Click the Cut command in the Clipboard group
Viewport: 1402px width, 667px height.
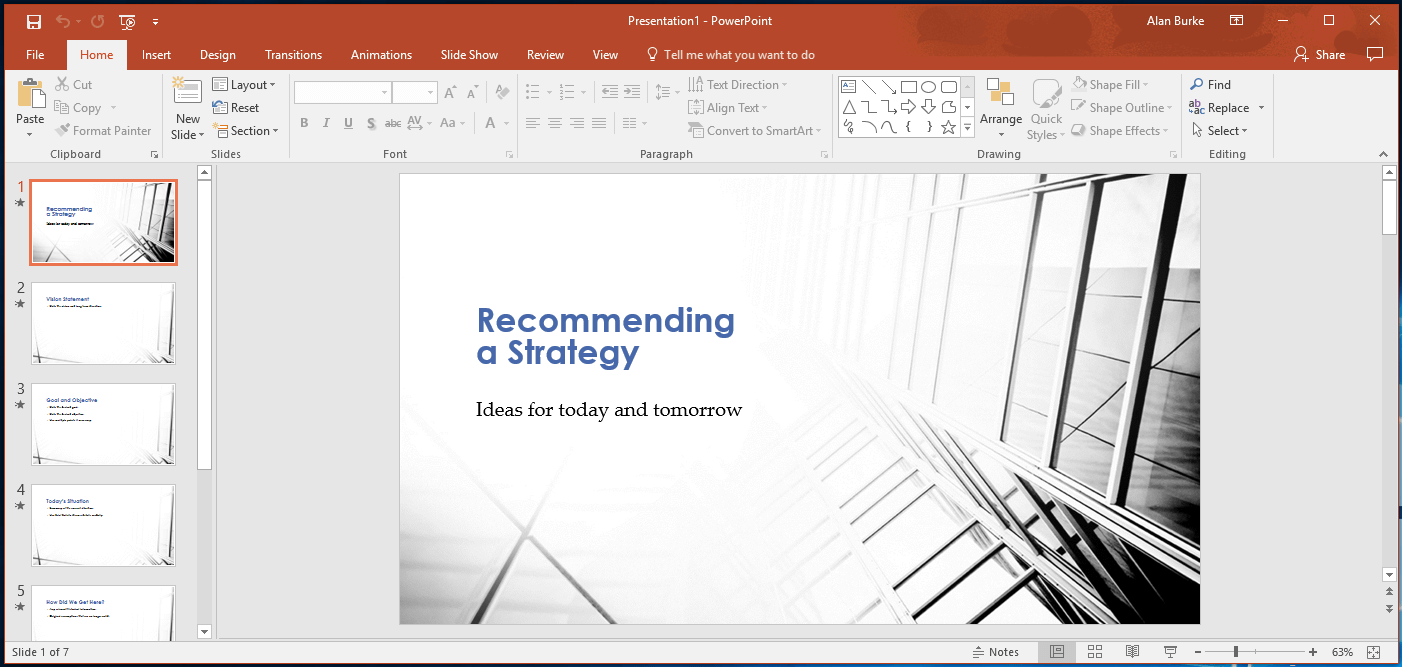pyautogui.click(x=74, y=84)
